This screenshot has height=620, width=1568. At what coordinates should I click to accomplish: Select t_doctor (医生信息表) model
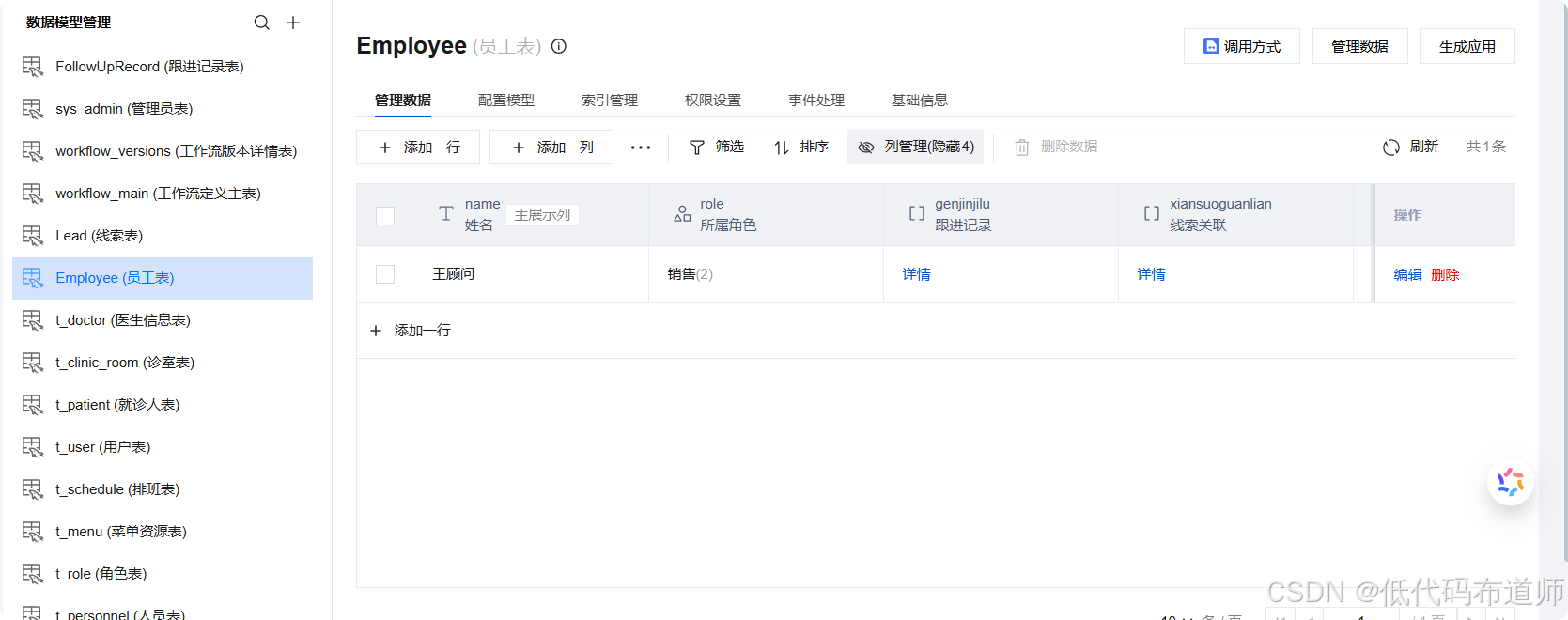(163, 320)
